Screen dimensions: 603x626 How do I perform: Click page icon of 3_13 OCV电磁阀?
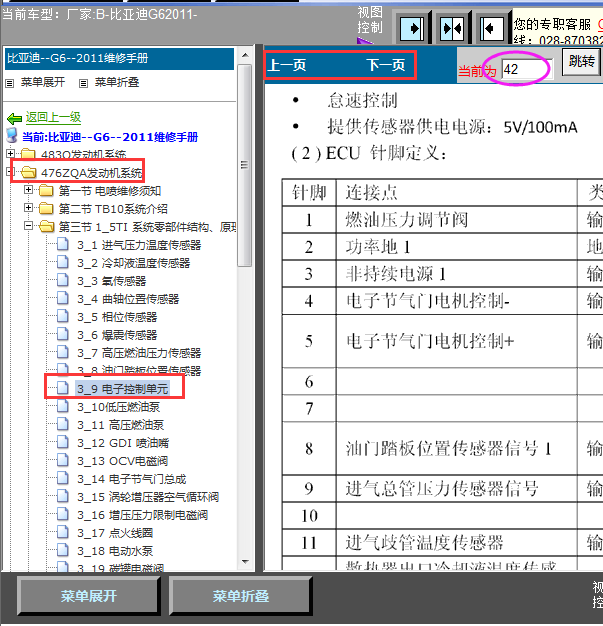63,460
